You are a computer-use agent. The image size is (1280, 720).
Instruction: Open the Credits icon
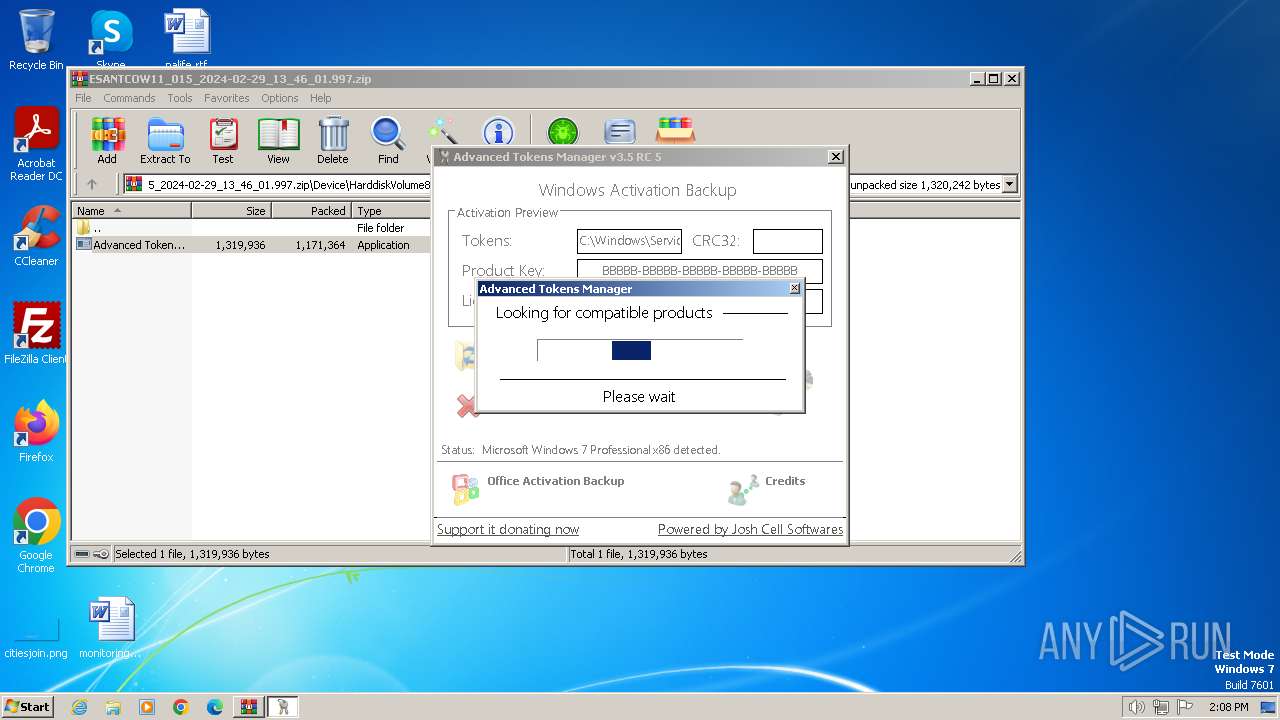tap(744, 489)
